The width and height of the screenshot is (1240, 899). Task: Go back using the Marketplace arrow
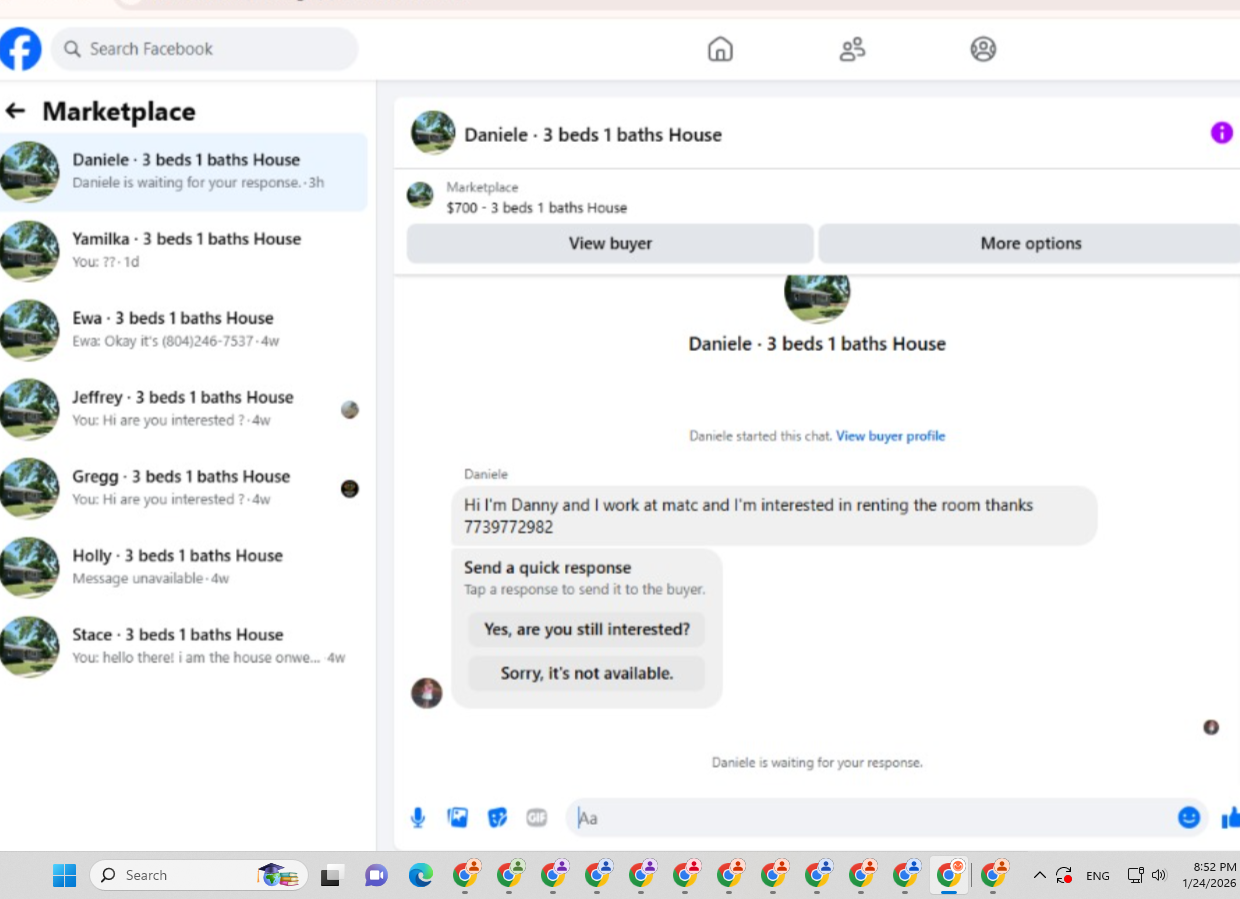click(x=15, y=111)
